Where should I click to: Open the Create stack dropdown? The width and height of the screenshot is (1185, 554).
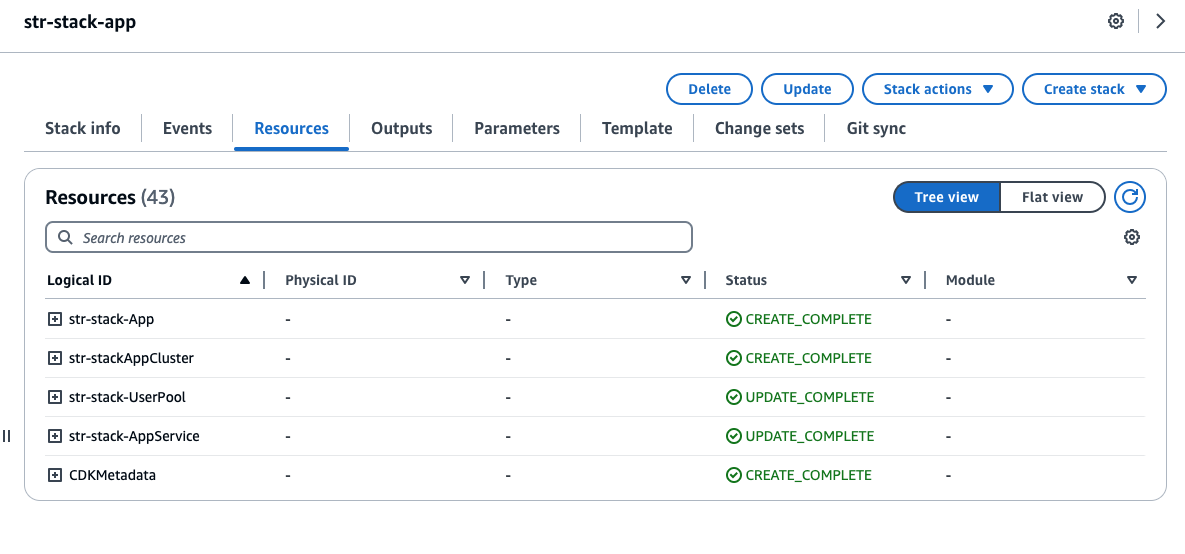pos(1094,89)
